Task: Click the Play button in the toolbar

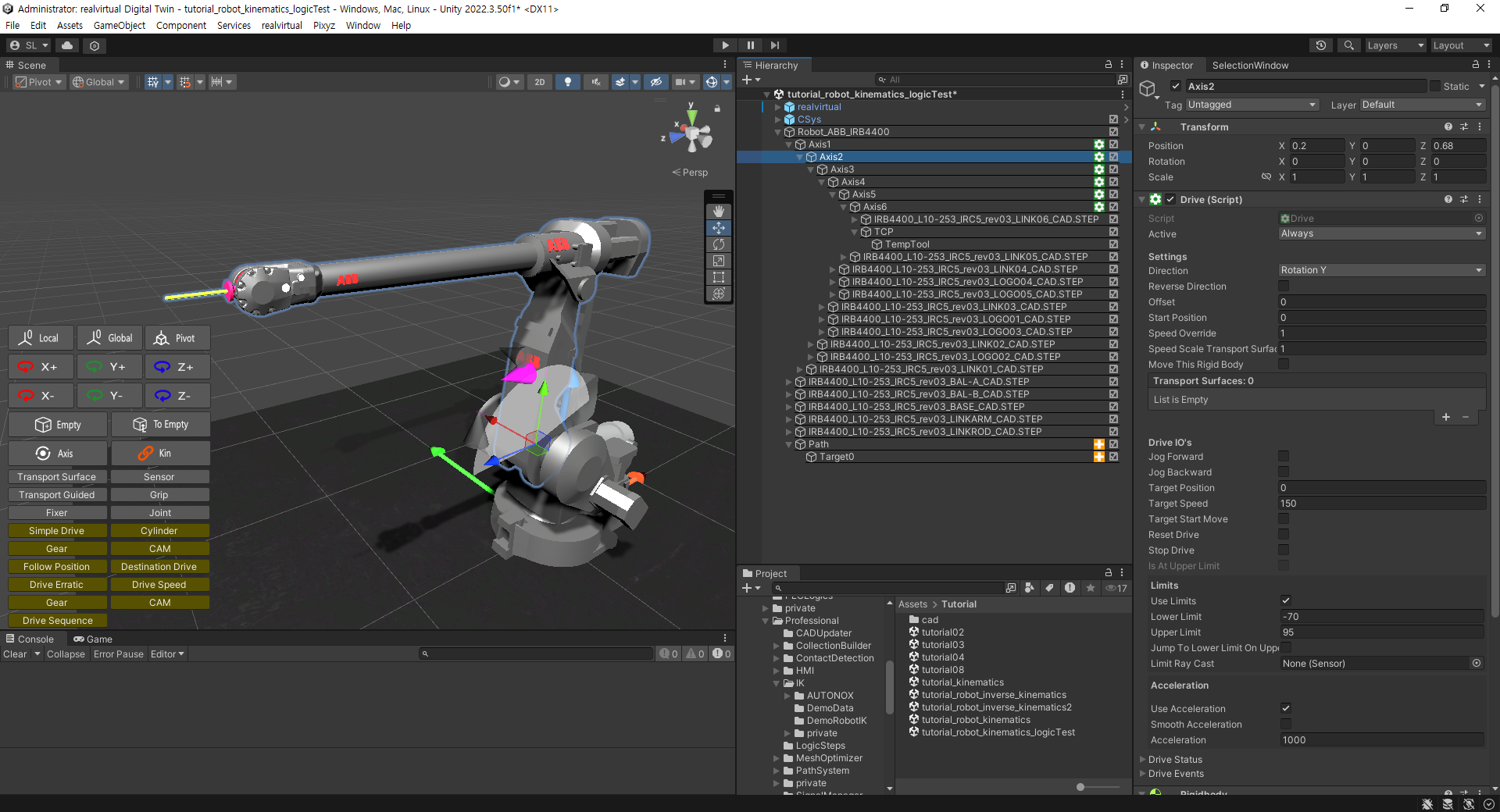Action: tap(725, 45)
